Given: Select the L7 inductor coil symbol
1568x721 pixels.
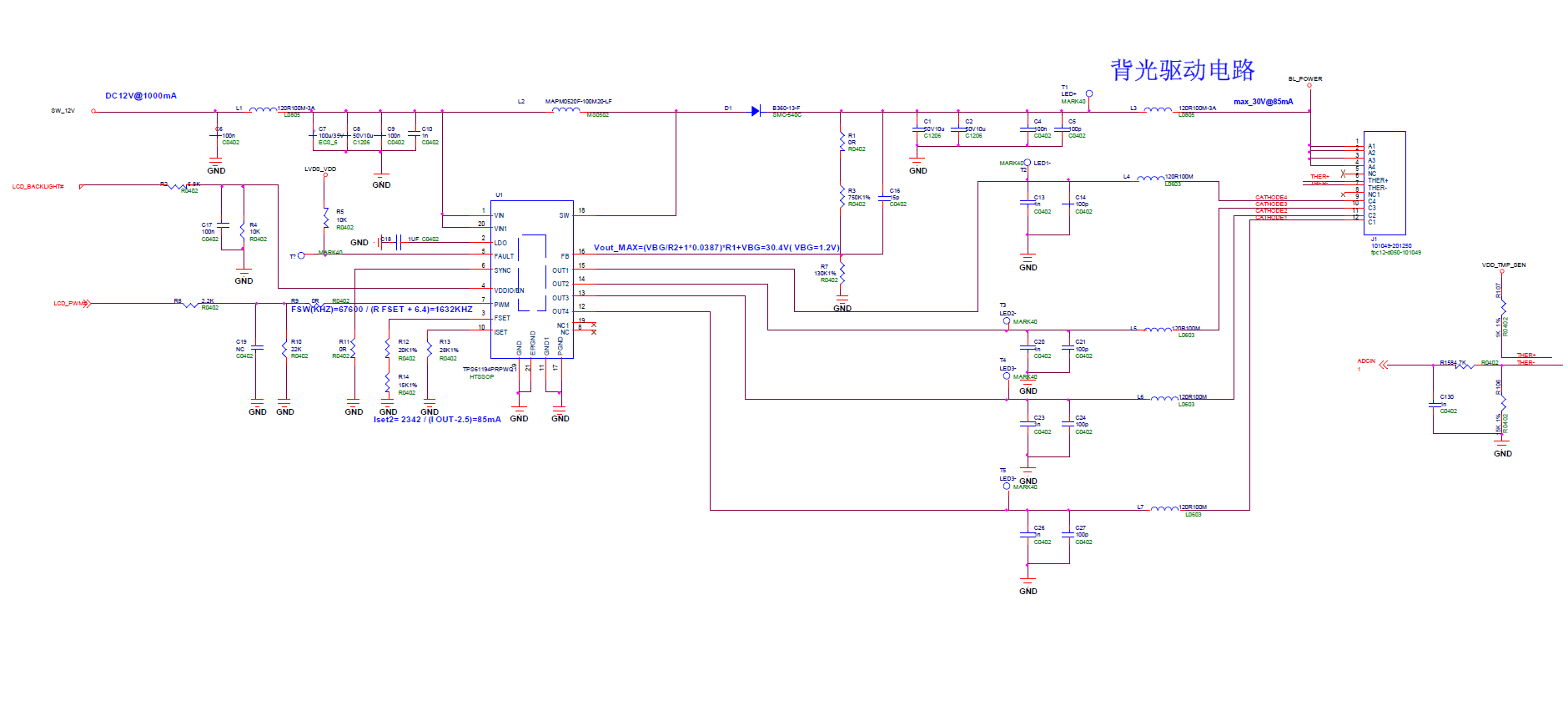Looking at the screenshot, I should coord(1164,508).
